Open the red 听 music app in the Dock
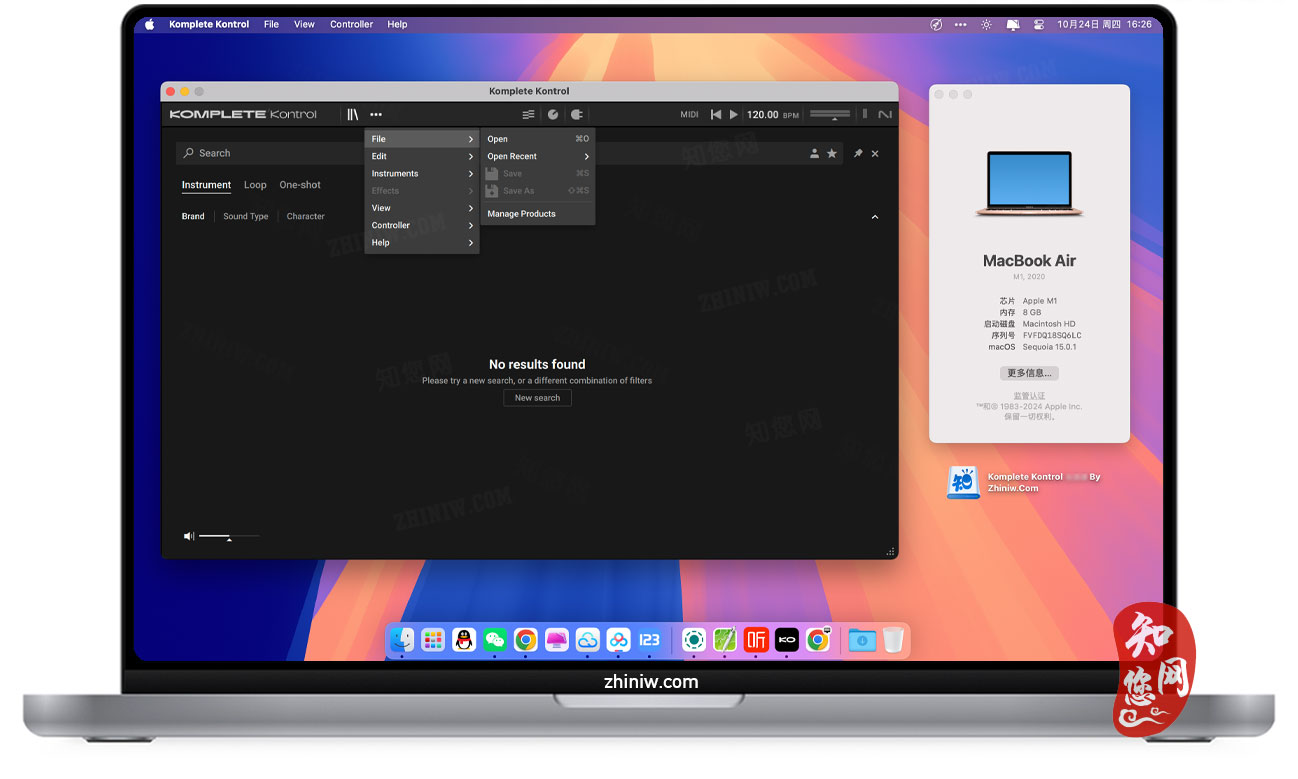 tap(756, 639)
